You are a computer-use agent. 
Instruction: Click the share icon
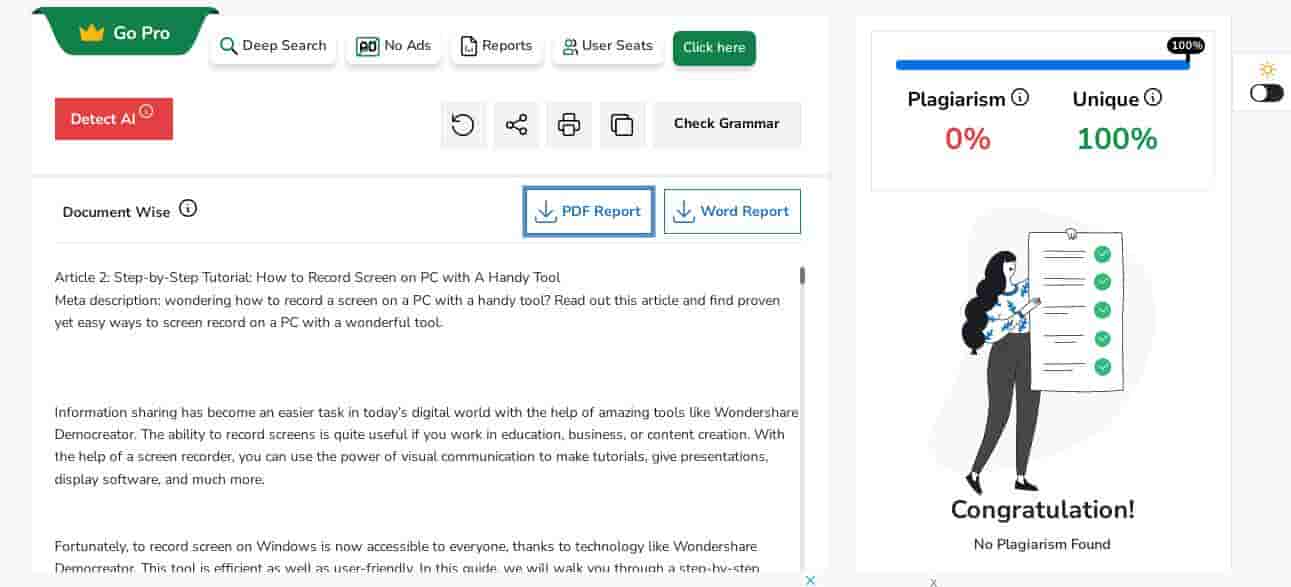coord(516,125)
